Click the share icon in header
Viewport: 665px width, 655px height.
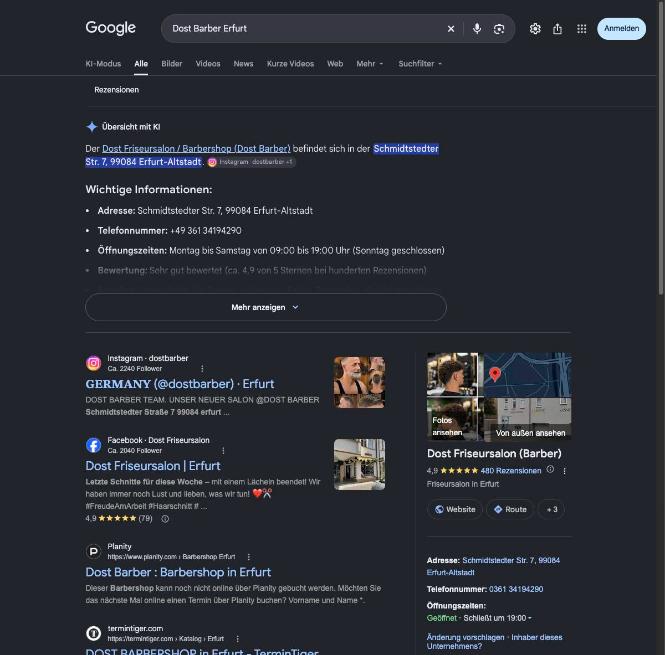557,28
